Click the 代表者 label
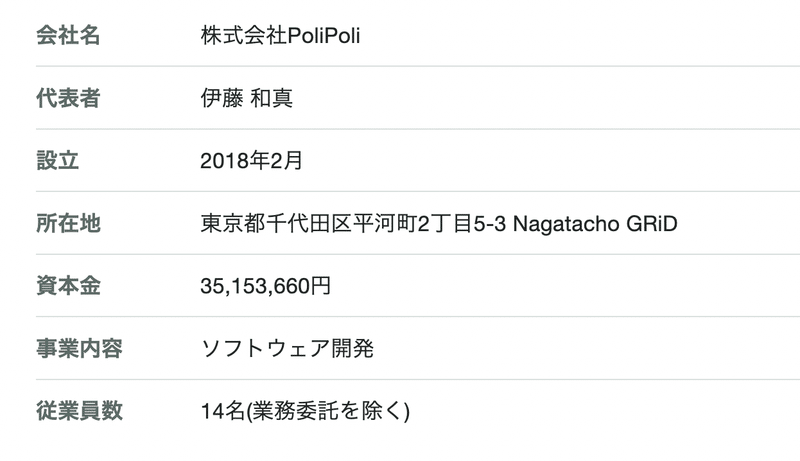800x461 pixels. pyautogui.click(x=68, y=98)
